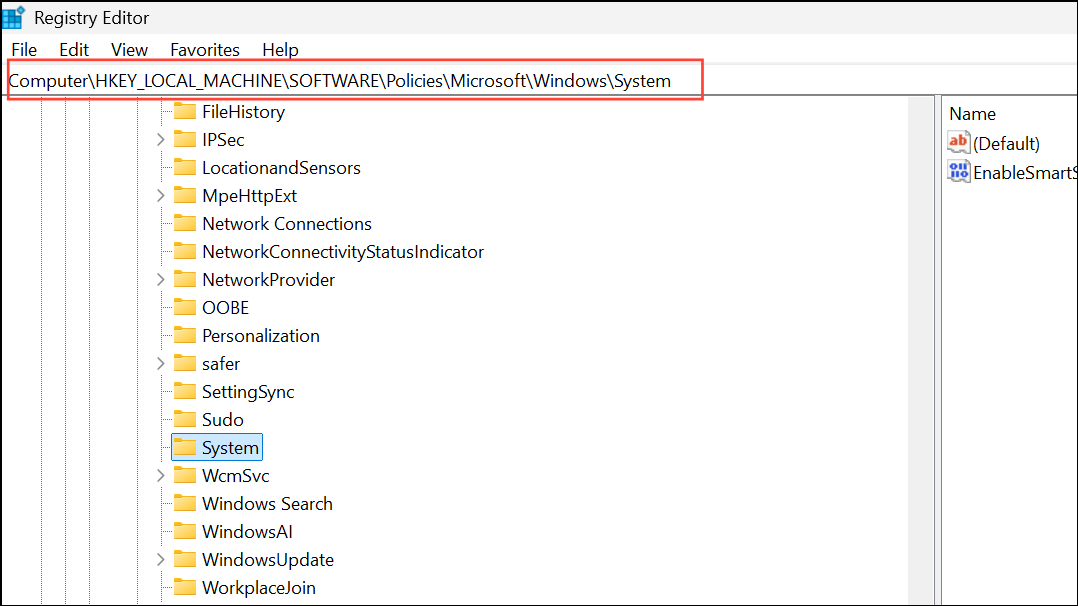Select the WindowsAI key label
1078x606 pixels.
click(x=247, y=532)
